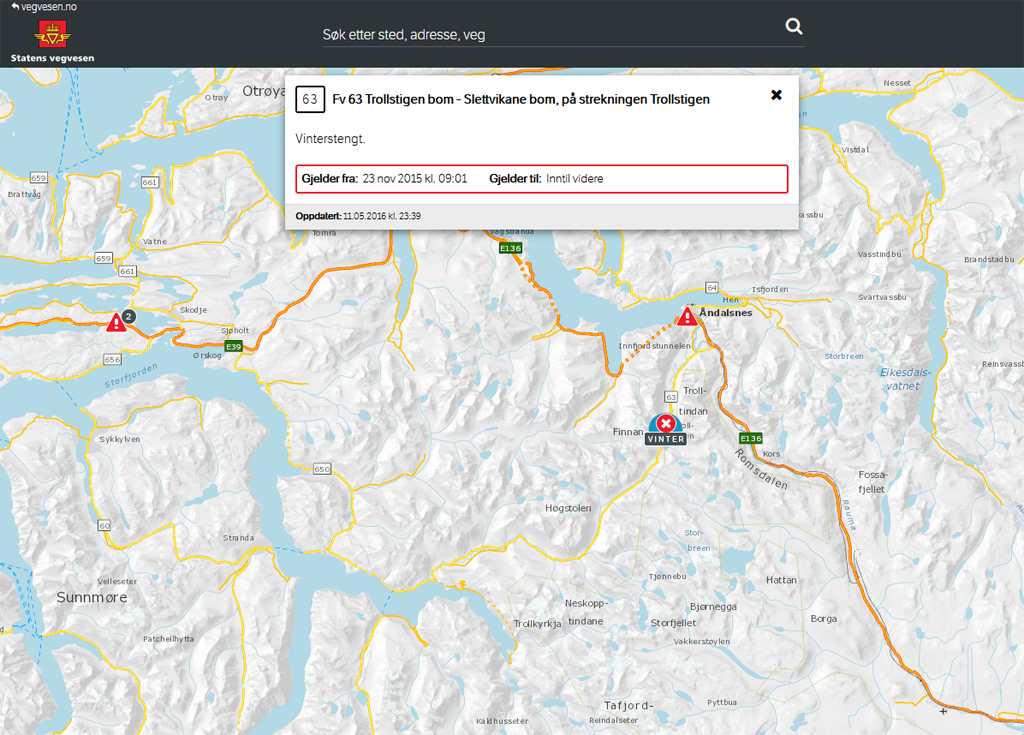
Task: Click the Oppdatert 11.05.2016 timestamp
Action: point(358,216)
